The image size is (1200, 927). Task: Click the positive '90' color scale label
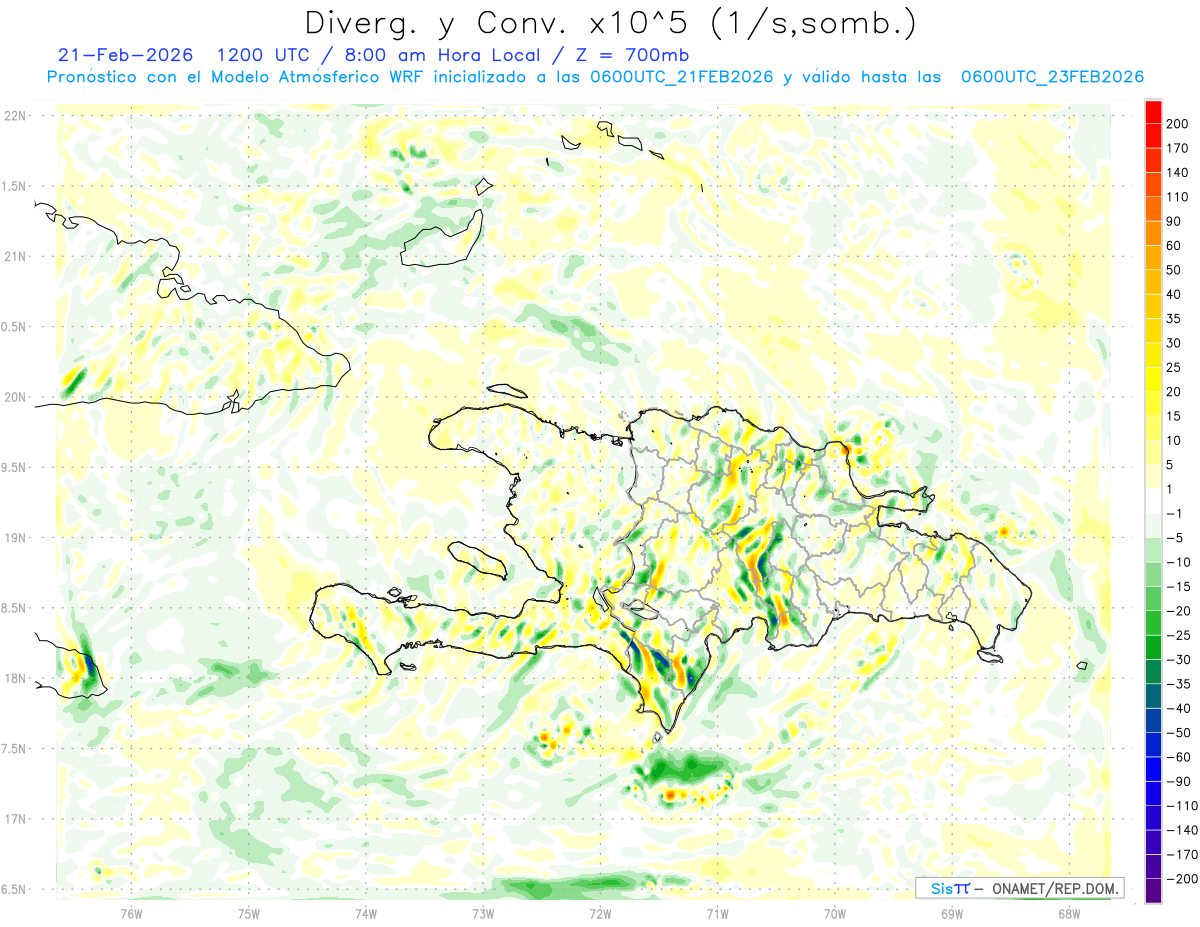[1173, 221]
